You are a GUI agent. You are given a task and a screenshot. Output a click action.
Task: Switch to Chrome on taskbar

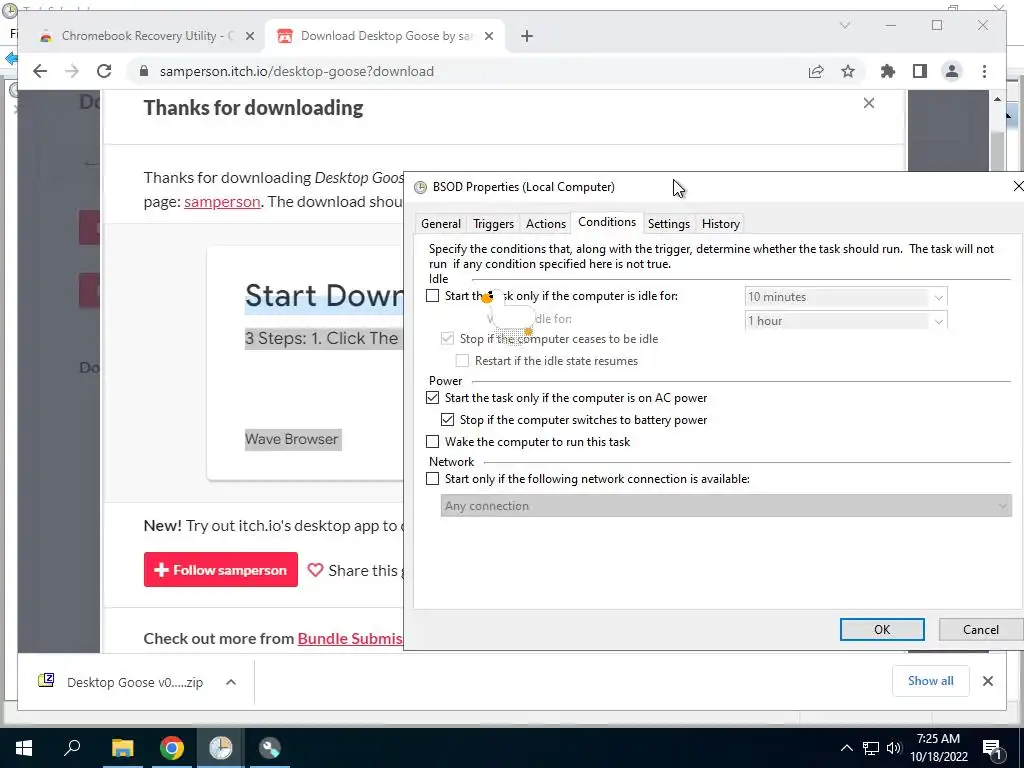click(172, 748)
